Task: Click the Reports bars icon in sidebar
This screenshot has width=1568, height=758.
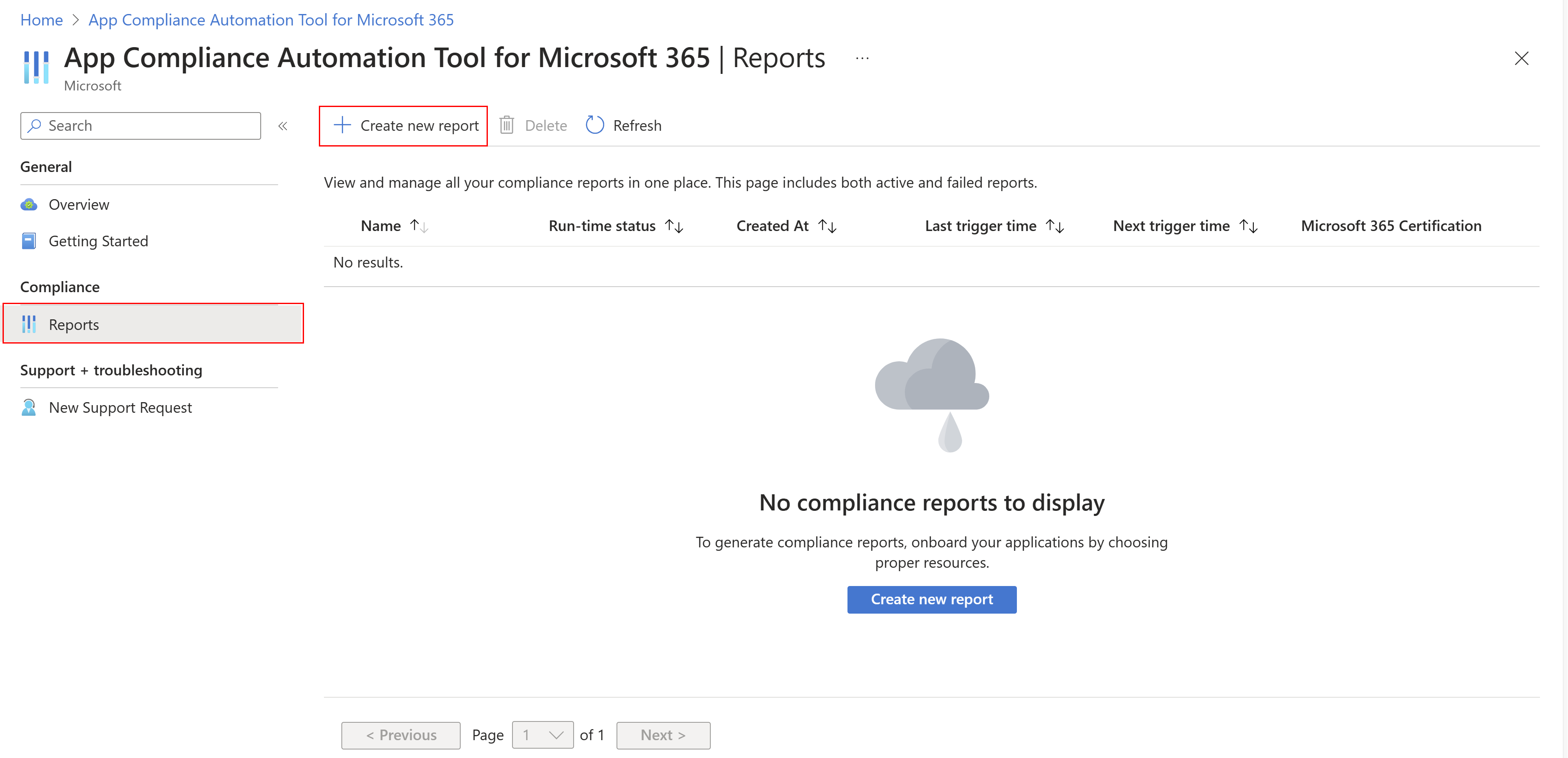Action: tap(28, 324)
